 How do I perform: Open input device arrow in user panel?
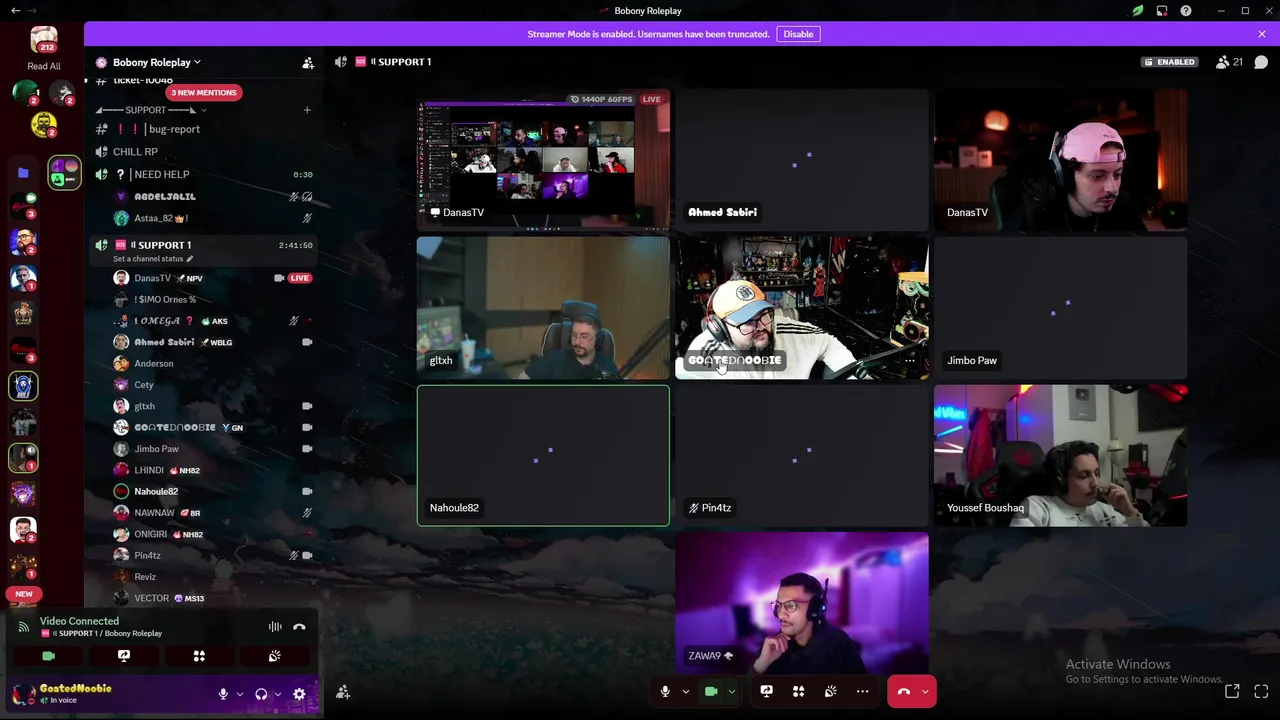(240, 693)
